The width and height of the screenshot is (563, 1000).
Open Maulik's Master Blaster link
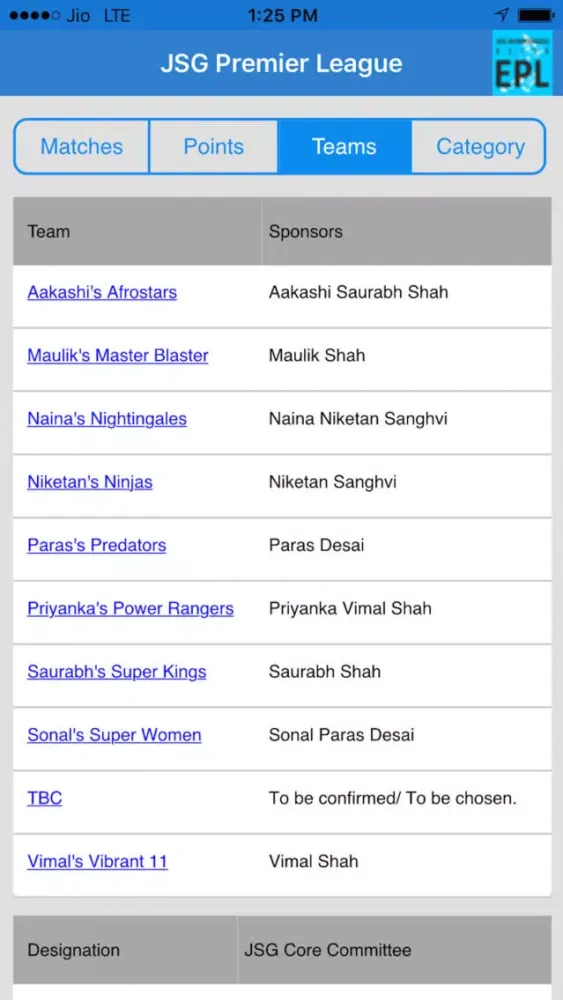click(x=118, y=355)
